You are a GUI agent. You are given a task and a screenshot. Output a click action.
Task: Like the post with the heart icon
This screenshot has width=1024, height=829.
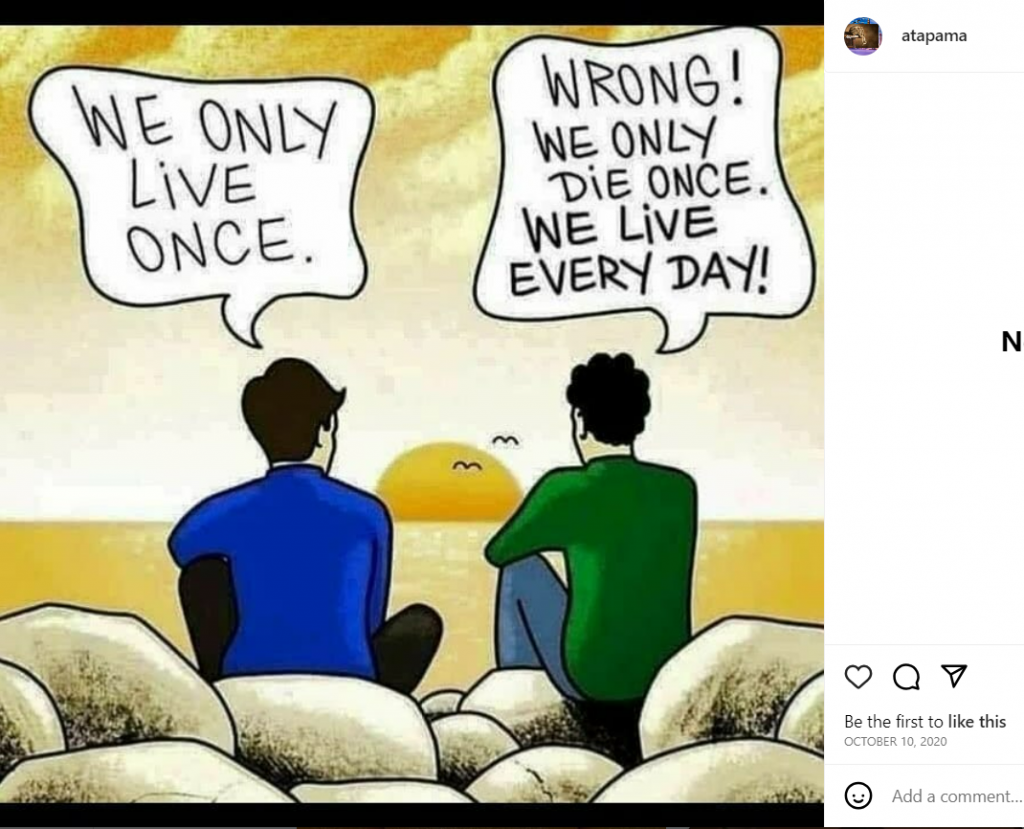(x=858, y=677)
